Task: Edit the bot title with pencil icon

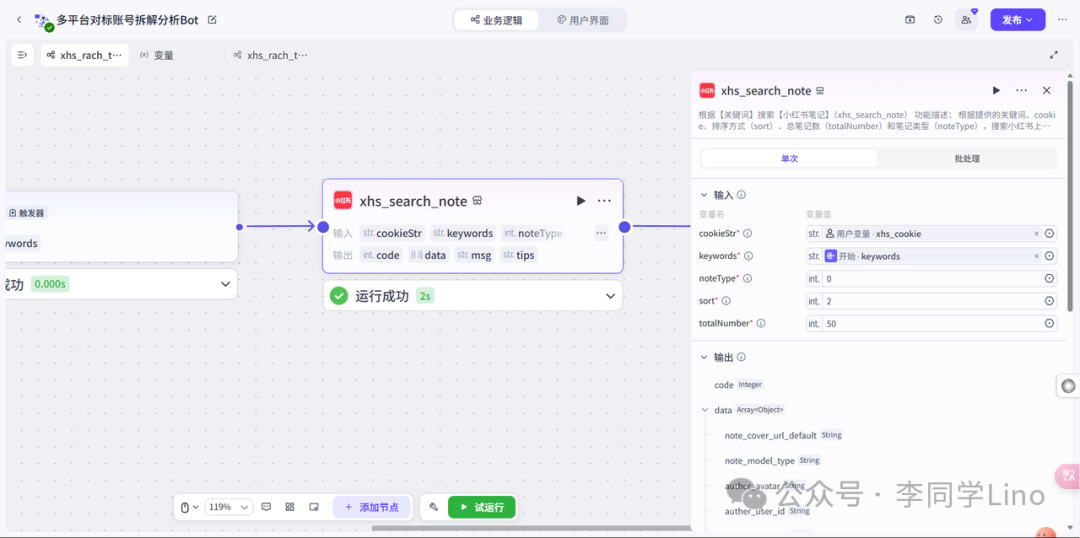Action: coord(212,20)
